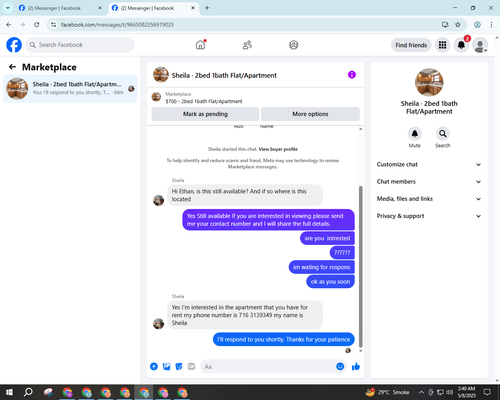
Task: Open the taskbar clock and date
Action: coord(466,392)
